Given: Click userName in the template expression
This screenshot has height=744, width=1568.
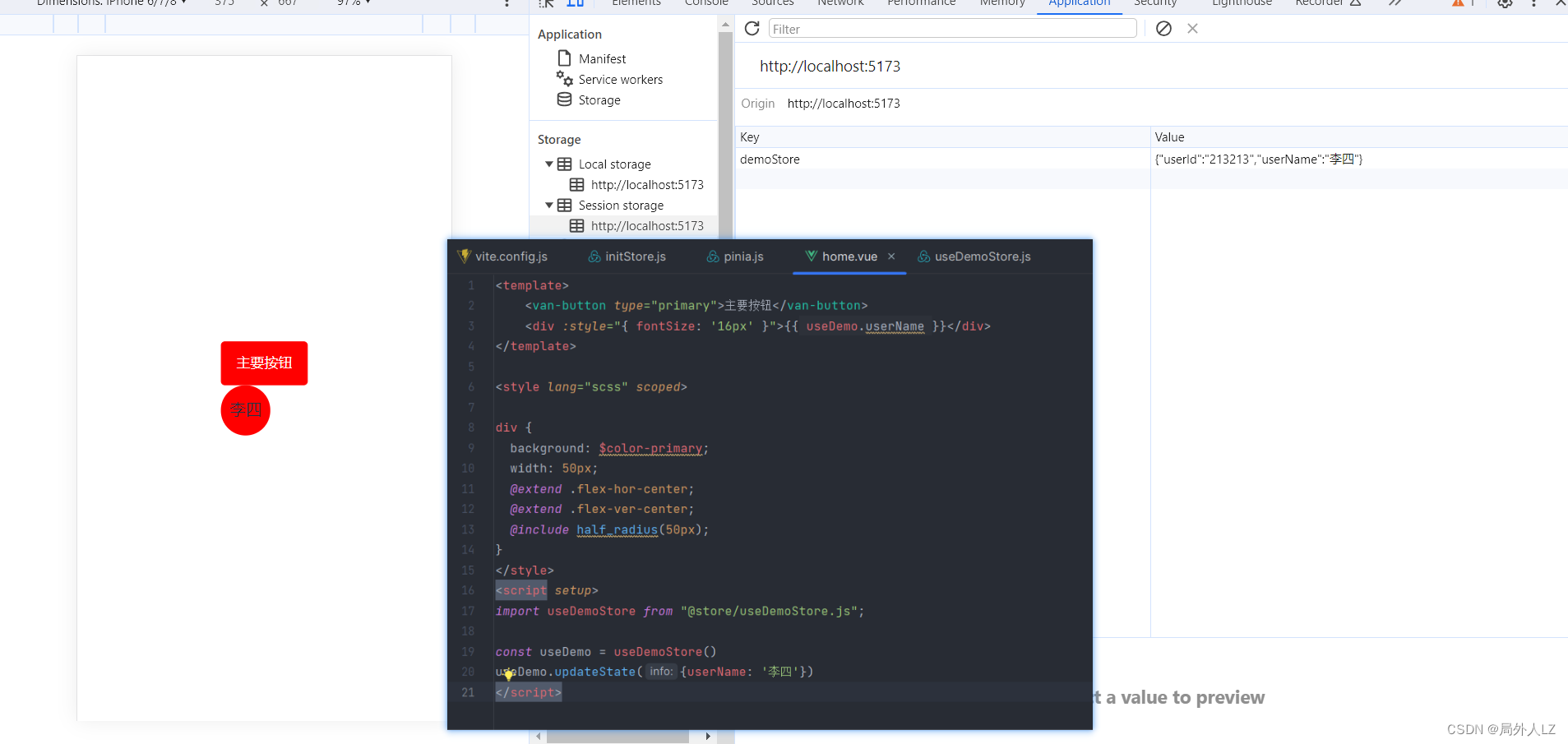Looking at the screenshot, I should [x=895, y=326].
